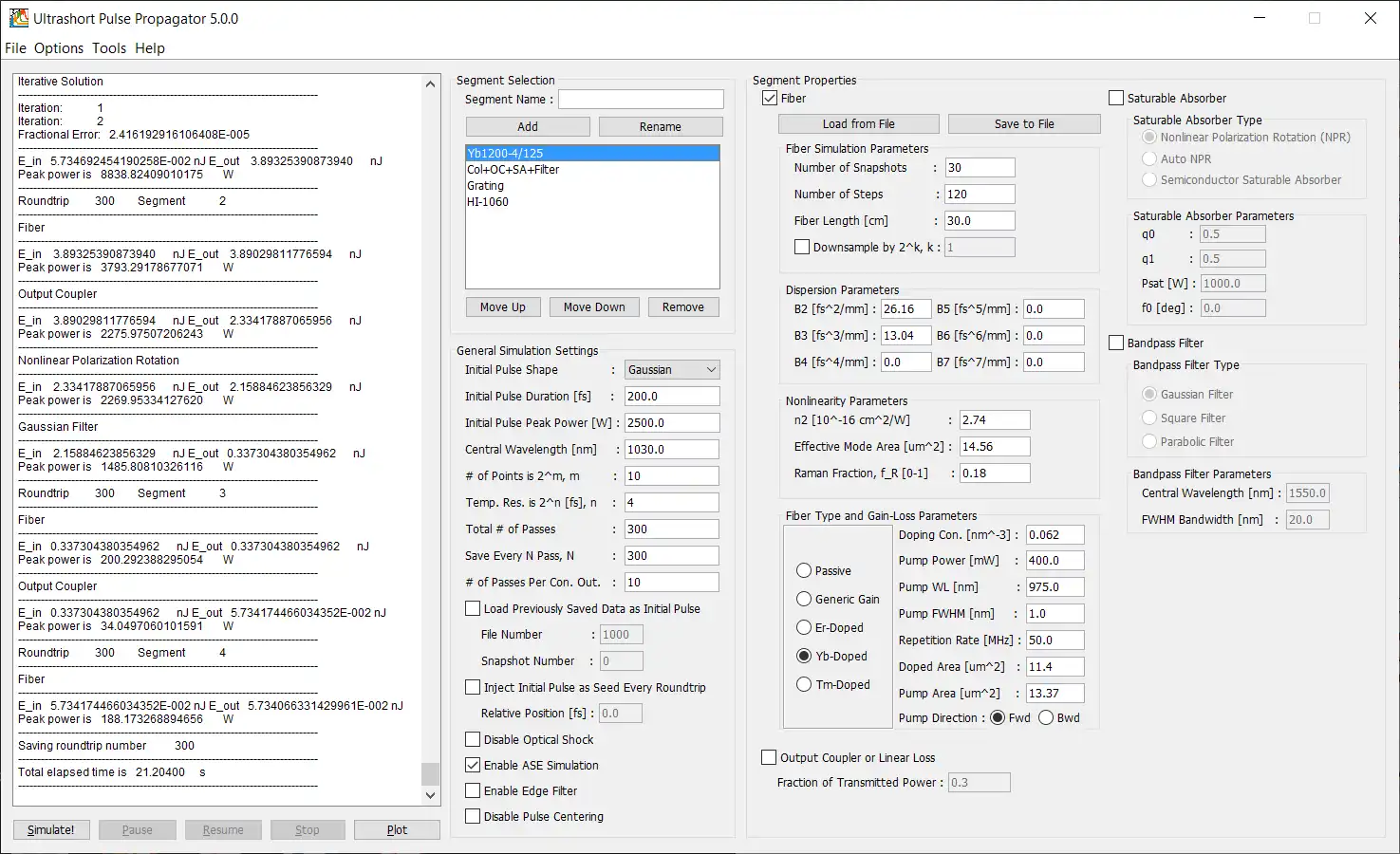1400x854 pixels.
Task: Check Downsample by 2^k checkbox
Action: 802,247
